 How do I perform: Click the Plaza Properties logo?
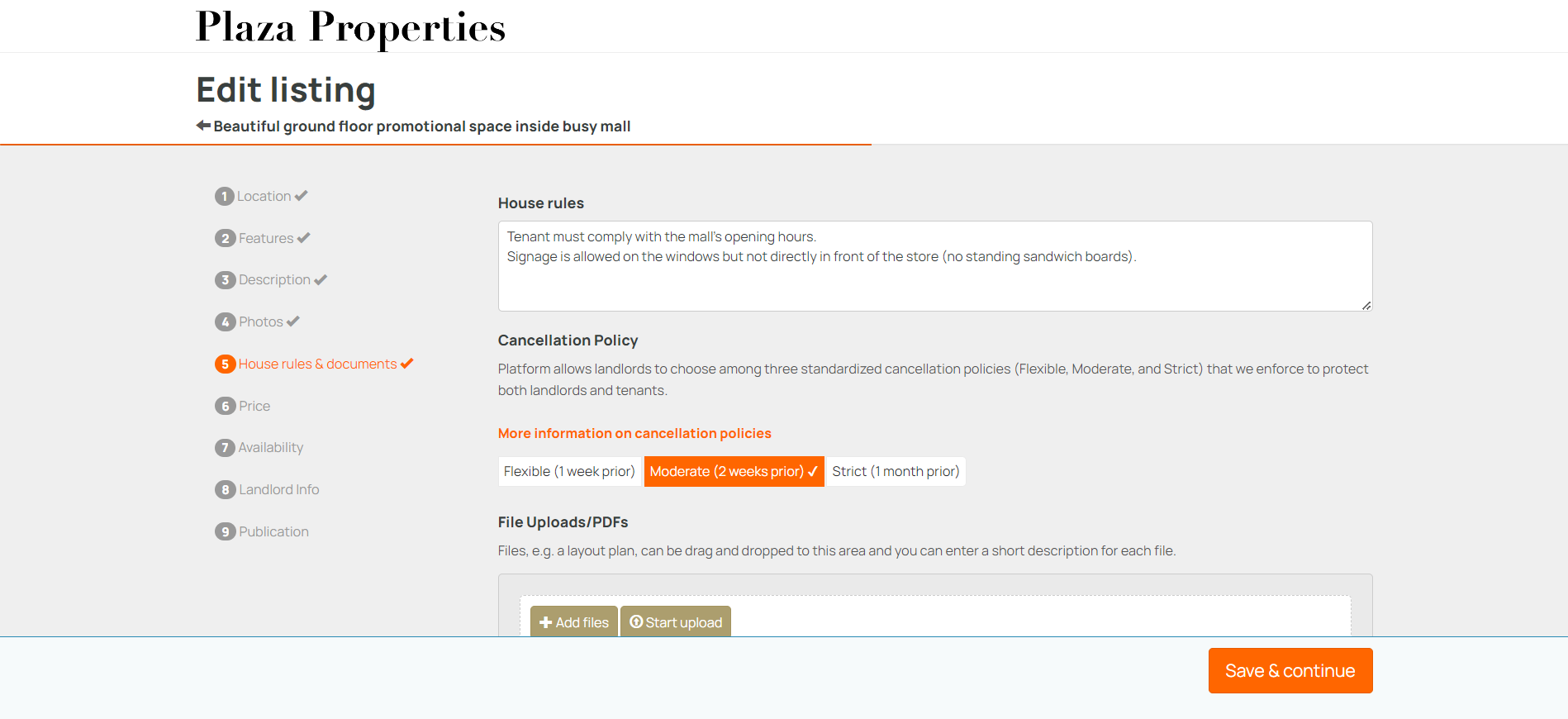350,27
